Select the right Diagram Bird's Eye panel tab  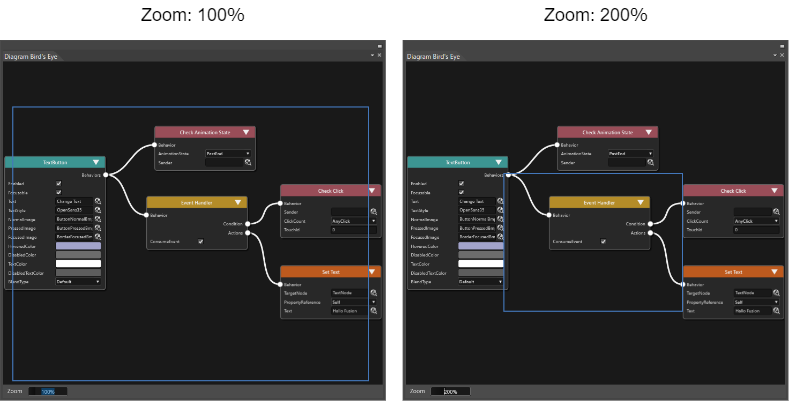[x=434, y=56]
